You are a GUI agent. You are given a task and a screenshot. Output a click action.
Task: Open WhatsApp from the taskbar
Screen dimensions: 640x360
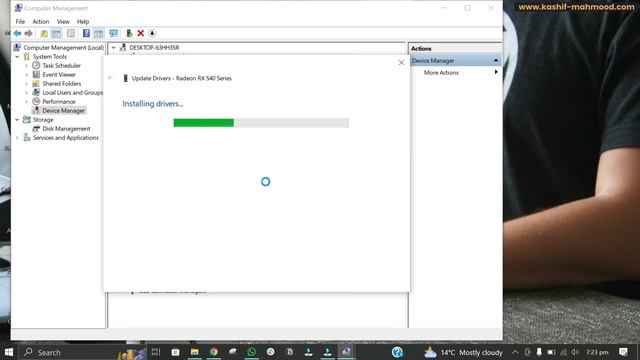coord(251,352)
